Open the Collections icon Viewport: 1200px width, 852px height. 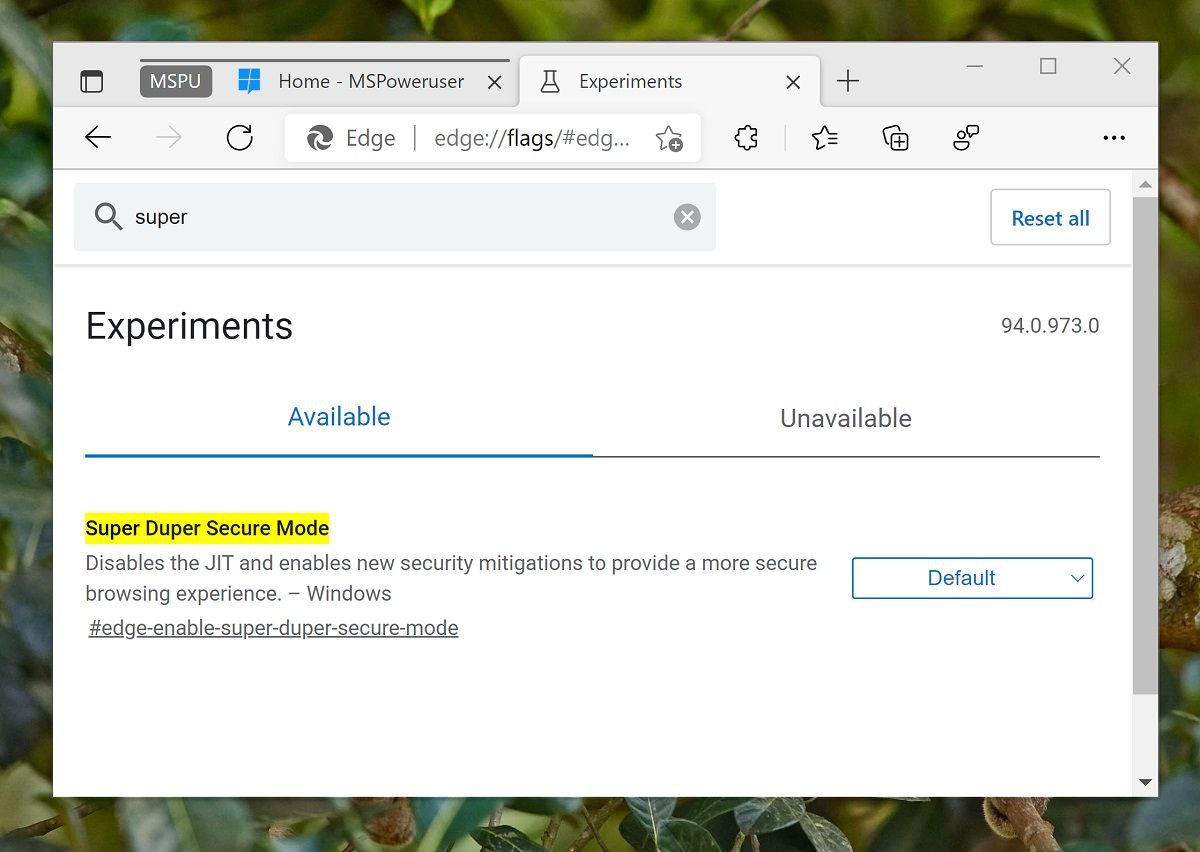pos(895,138)
